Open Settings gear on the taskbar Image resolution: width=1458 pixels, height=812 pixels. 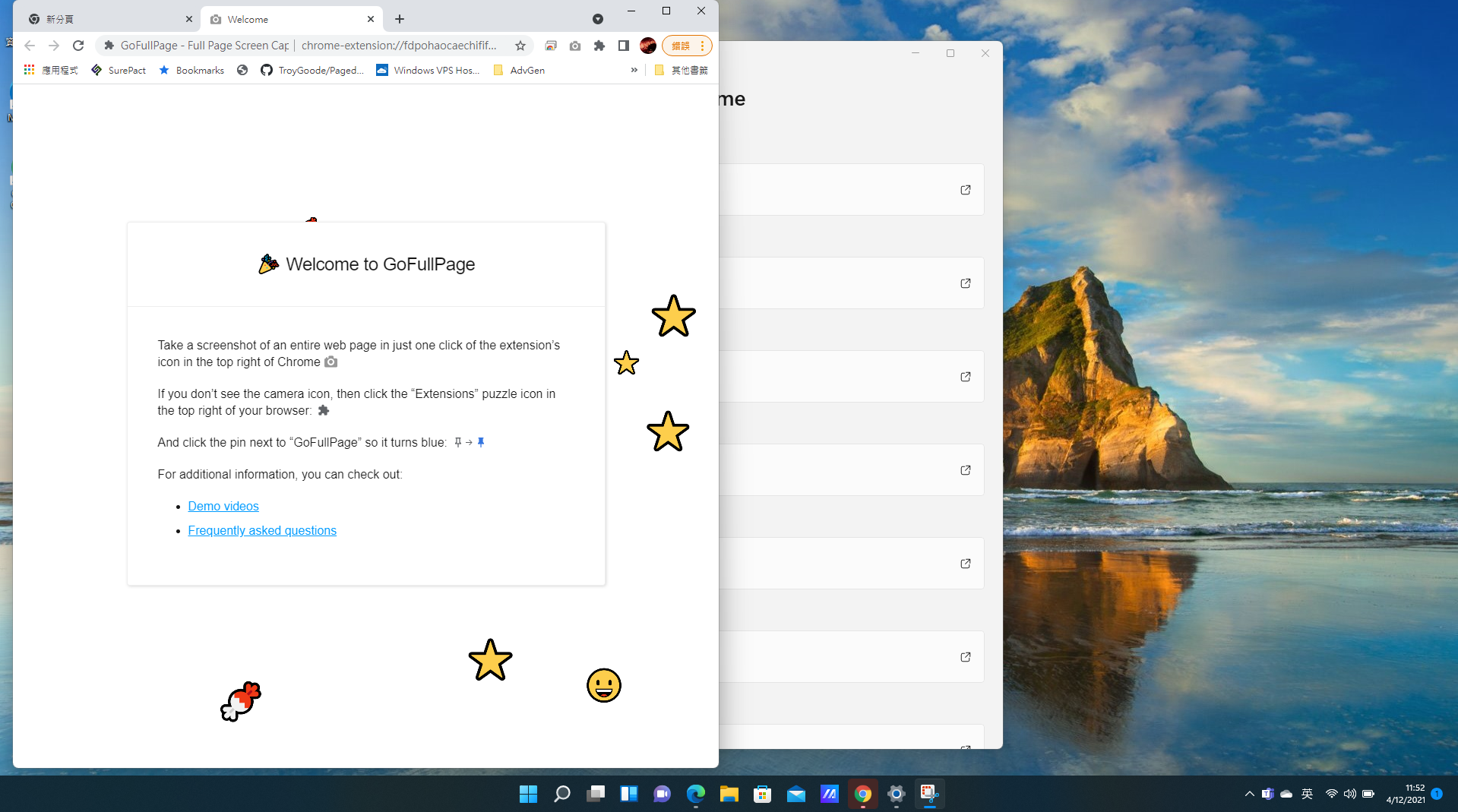pos(896,794)
